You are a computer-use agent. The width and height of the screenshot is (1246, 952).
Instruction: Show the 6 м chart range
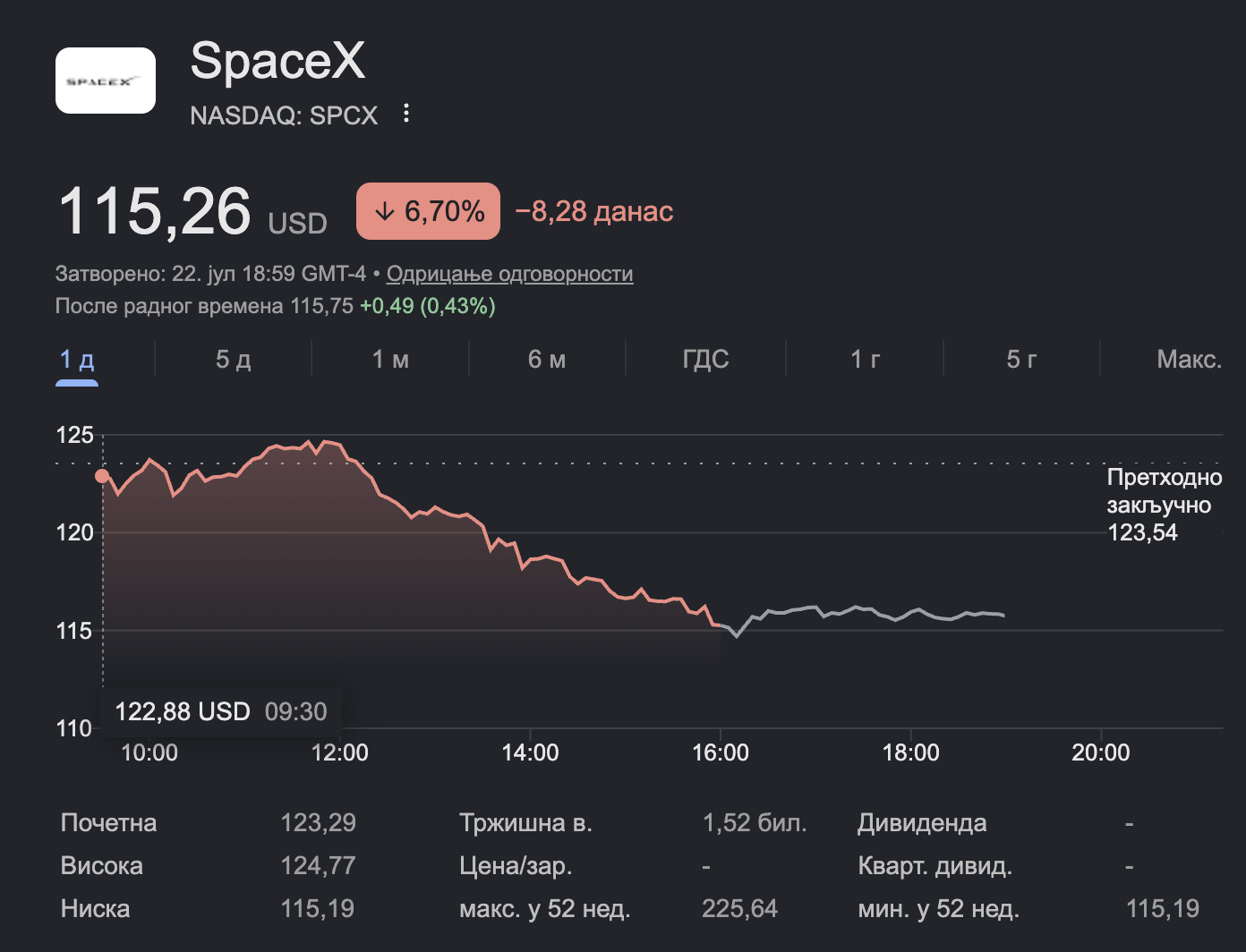tap(547, 360)
